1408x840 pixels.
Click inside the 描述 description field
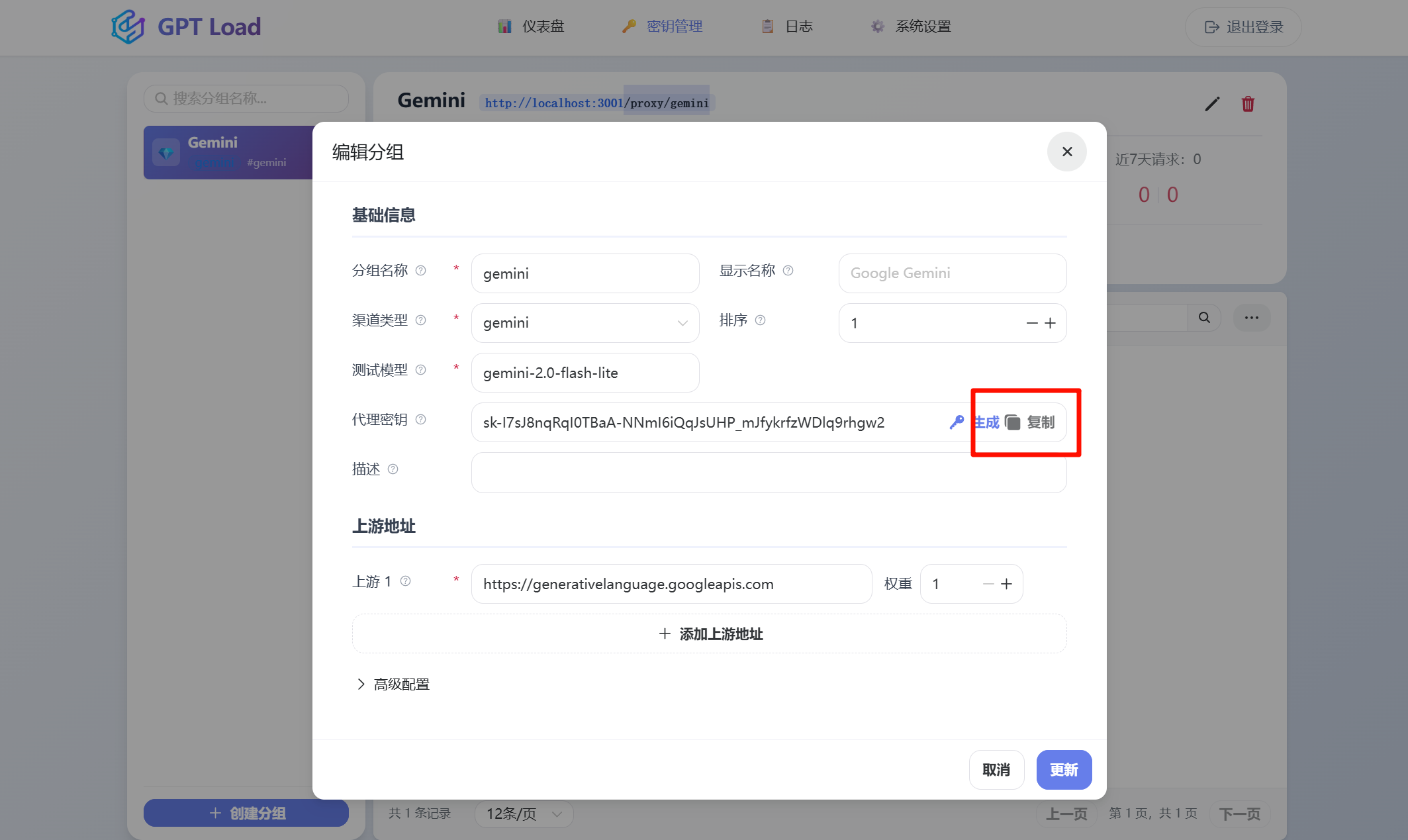[x=768, y=471]
